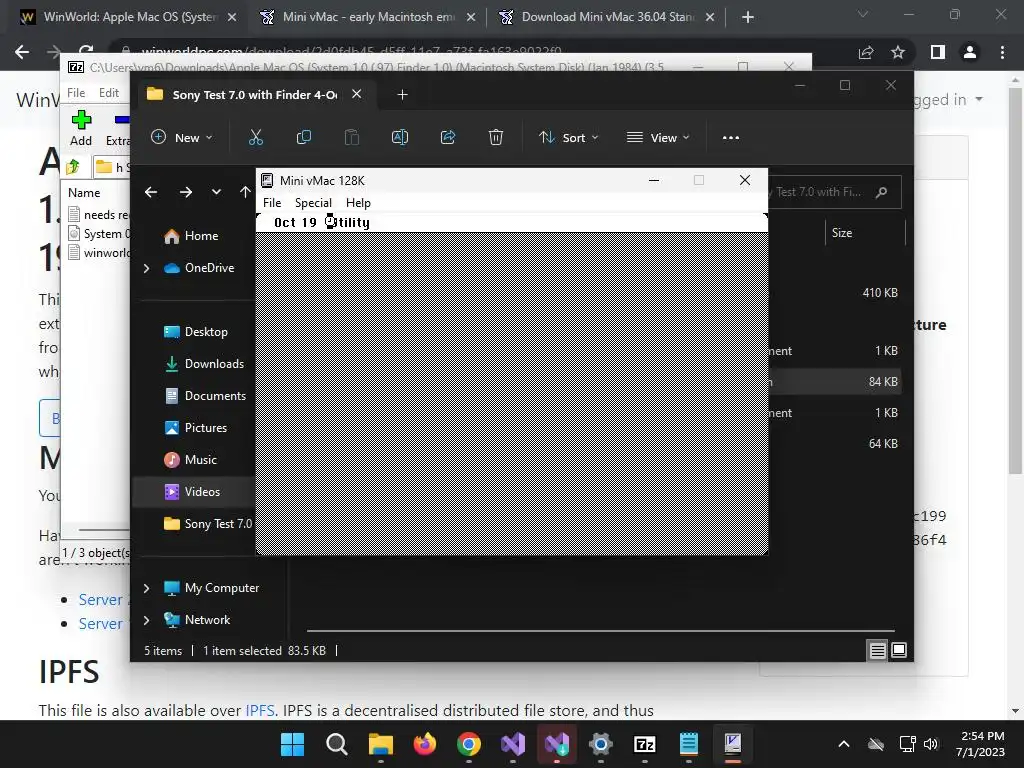Open the 7-Zip Edit menu
Image resolution: width=1024 pixels, height=768 pixels.
(x=108, y=93)
